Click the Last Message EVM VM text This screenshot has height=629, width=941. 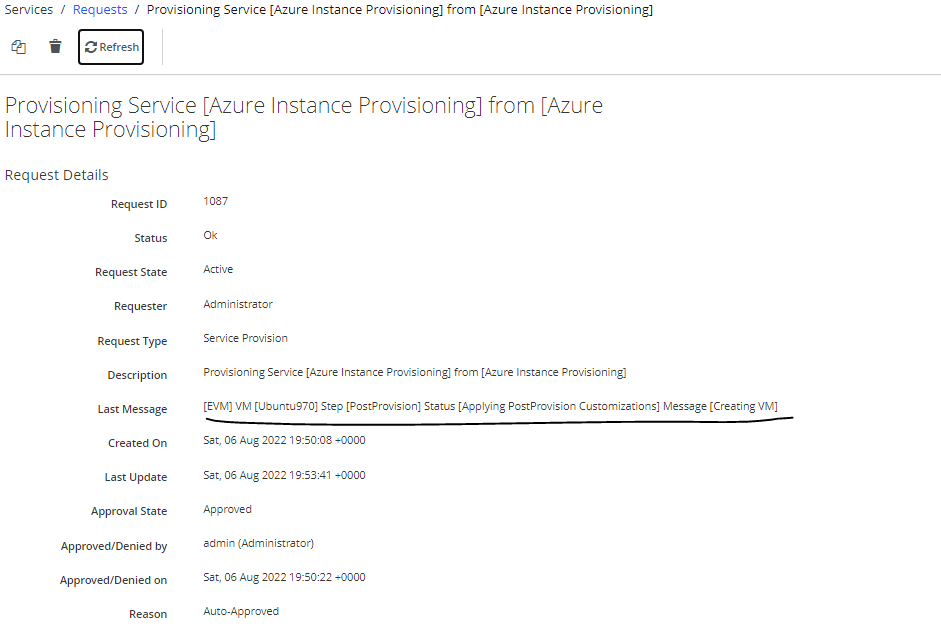pos(490,406)
